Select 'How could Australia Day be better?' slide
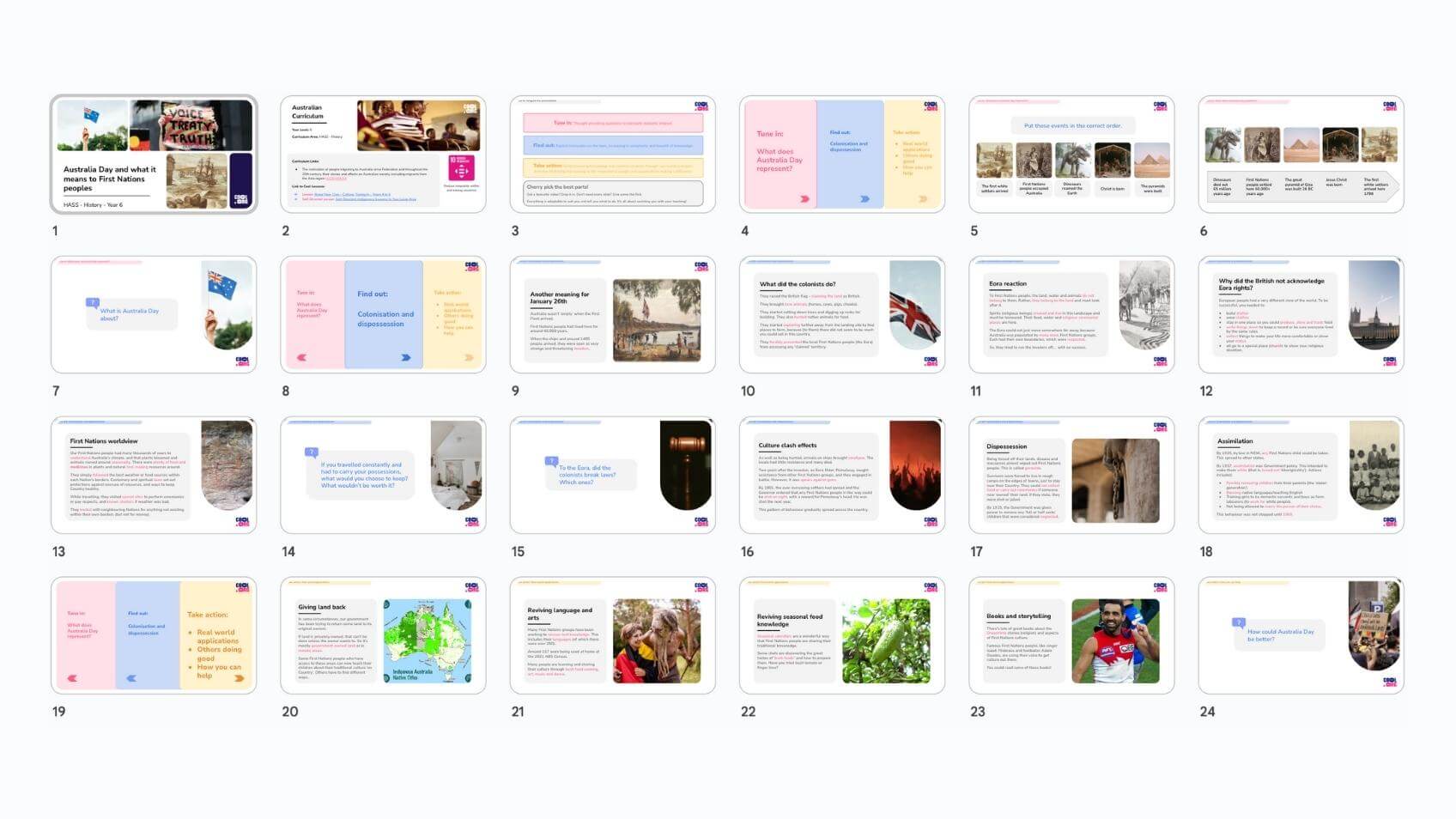This screenshot has height=819, width=1456. [1301, 635]
